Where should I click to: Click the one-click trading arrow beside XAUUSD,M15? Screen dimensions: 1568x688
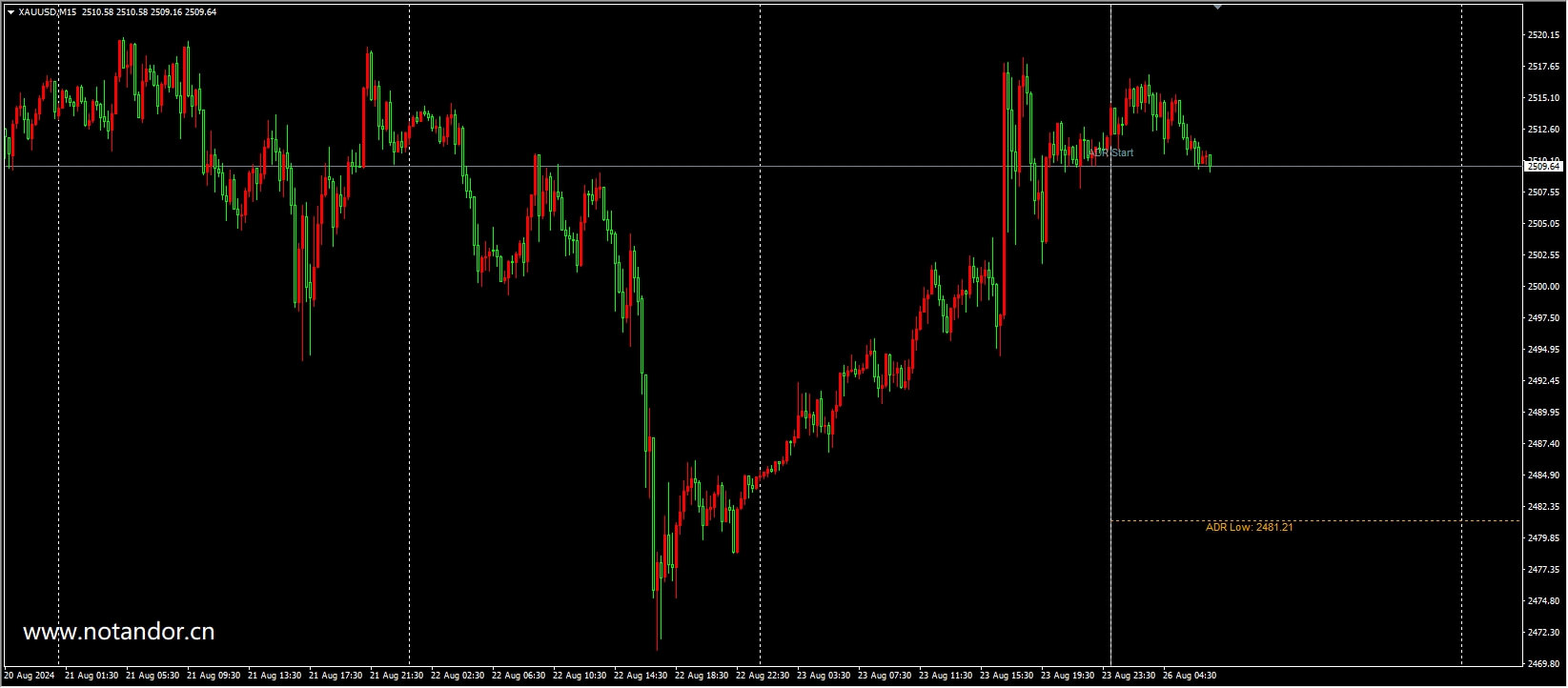click(10, 12)
